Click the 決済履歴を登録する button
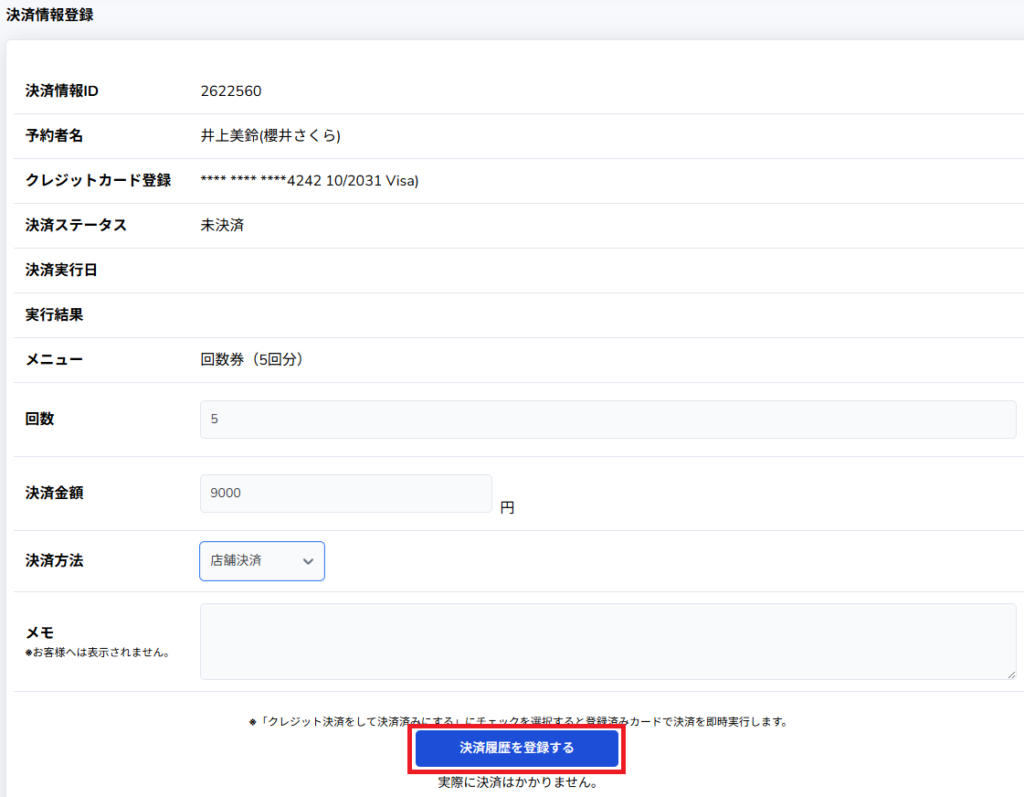 tap(516, 748)
